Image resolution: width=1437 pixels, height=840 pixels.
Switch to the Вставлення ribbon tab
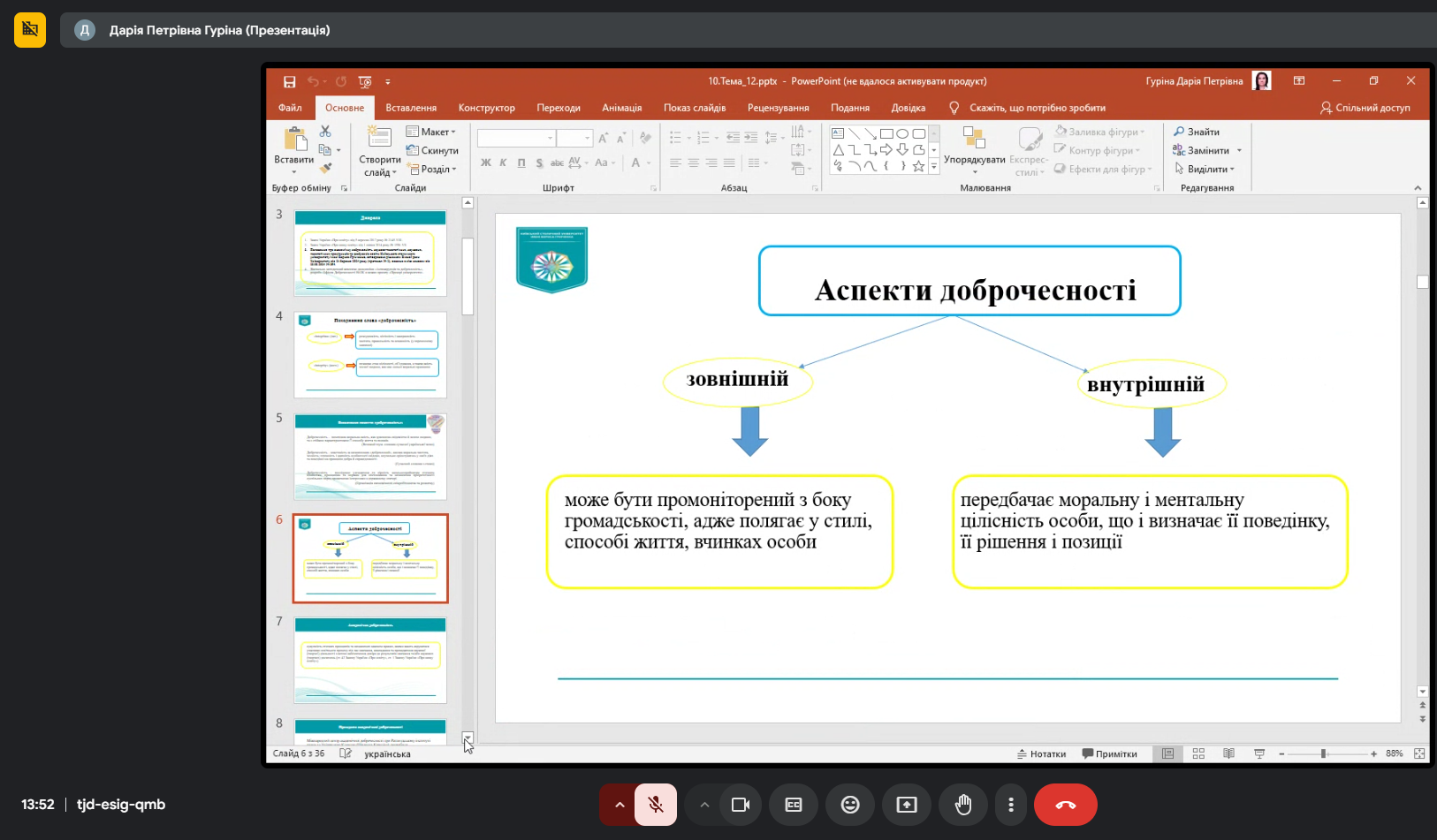411,108
